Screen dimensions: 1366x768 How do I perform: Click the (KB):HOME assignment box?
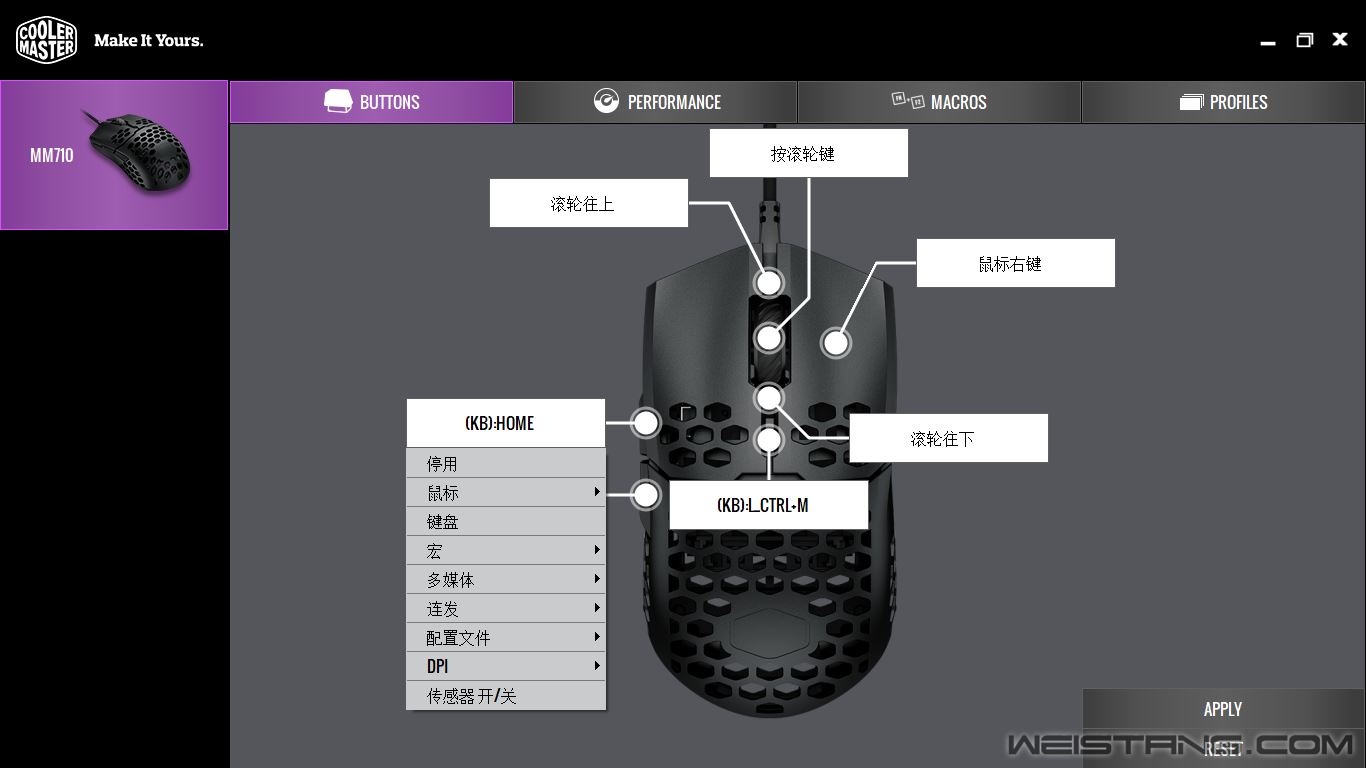(x=506, y=423)
